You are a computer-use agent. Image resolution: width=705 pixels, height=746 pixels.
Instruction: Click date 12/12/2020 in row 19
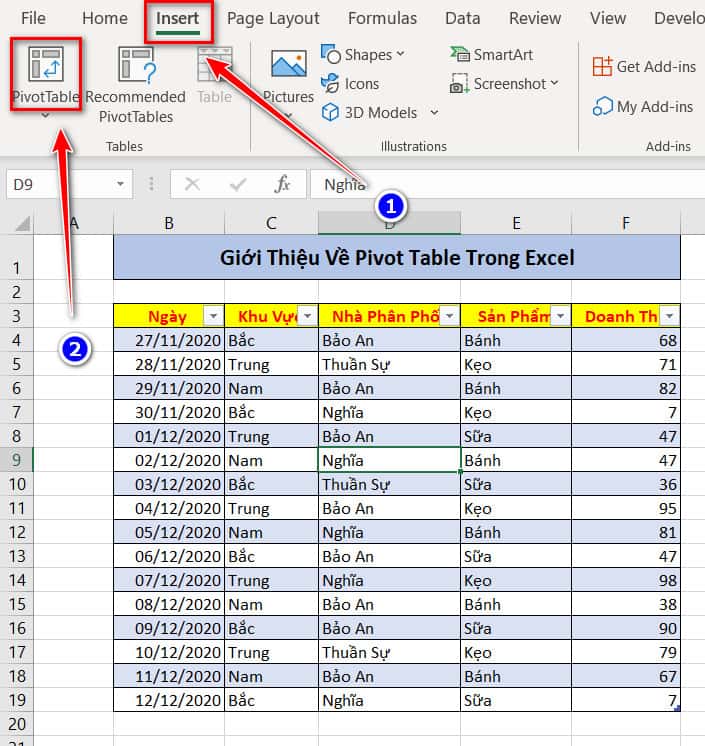(169, 700)
